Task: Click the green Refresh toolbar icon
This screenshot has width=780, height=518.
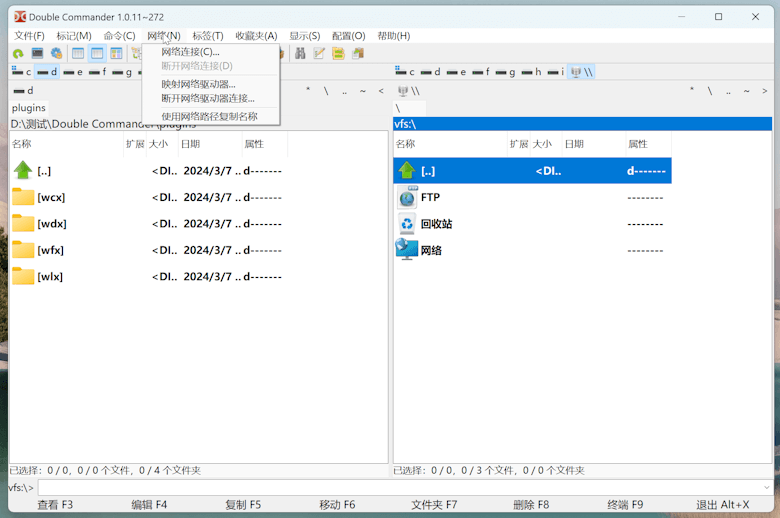Action: tap(18, 53)
